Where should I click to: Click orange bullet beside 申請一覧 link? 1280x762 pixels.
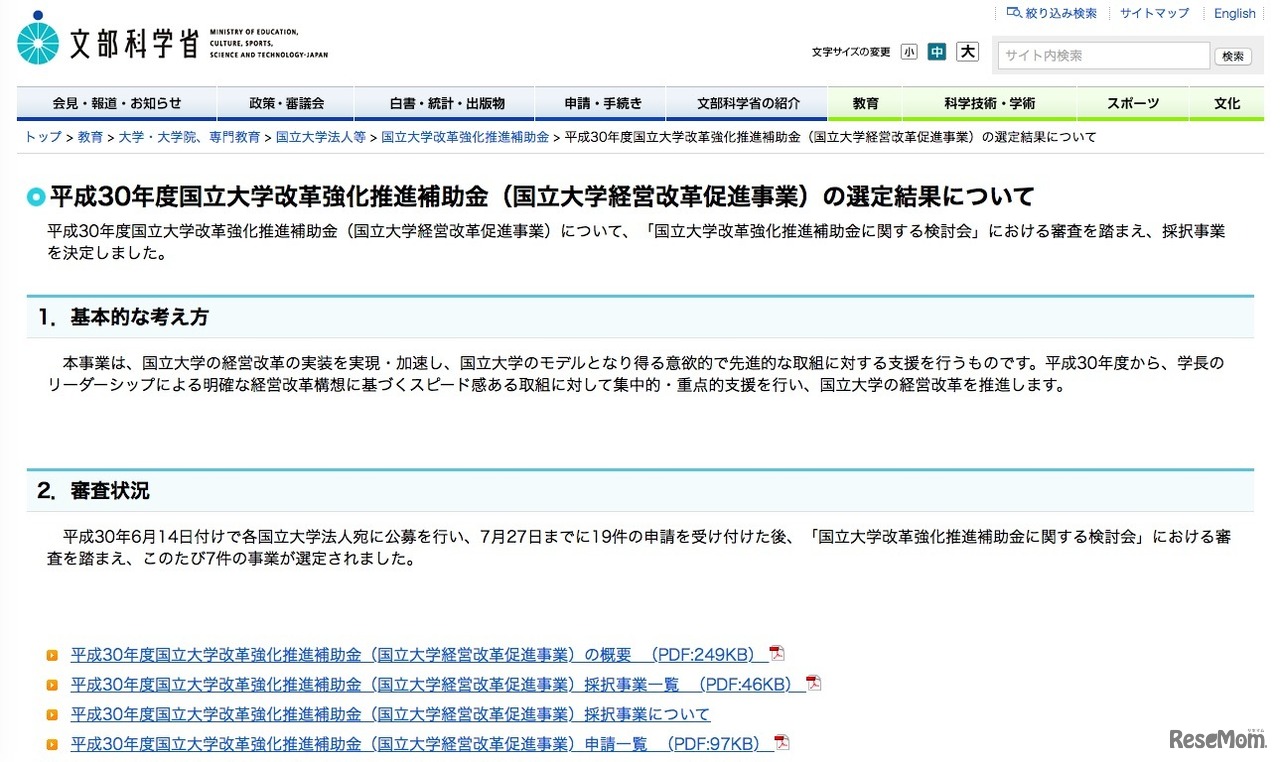pos(52,744)
